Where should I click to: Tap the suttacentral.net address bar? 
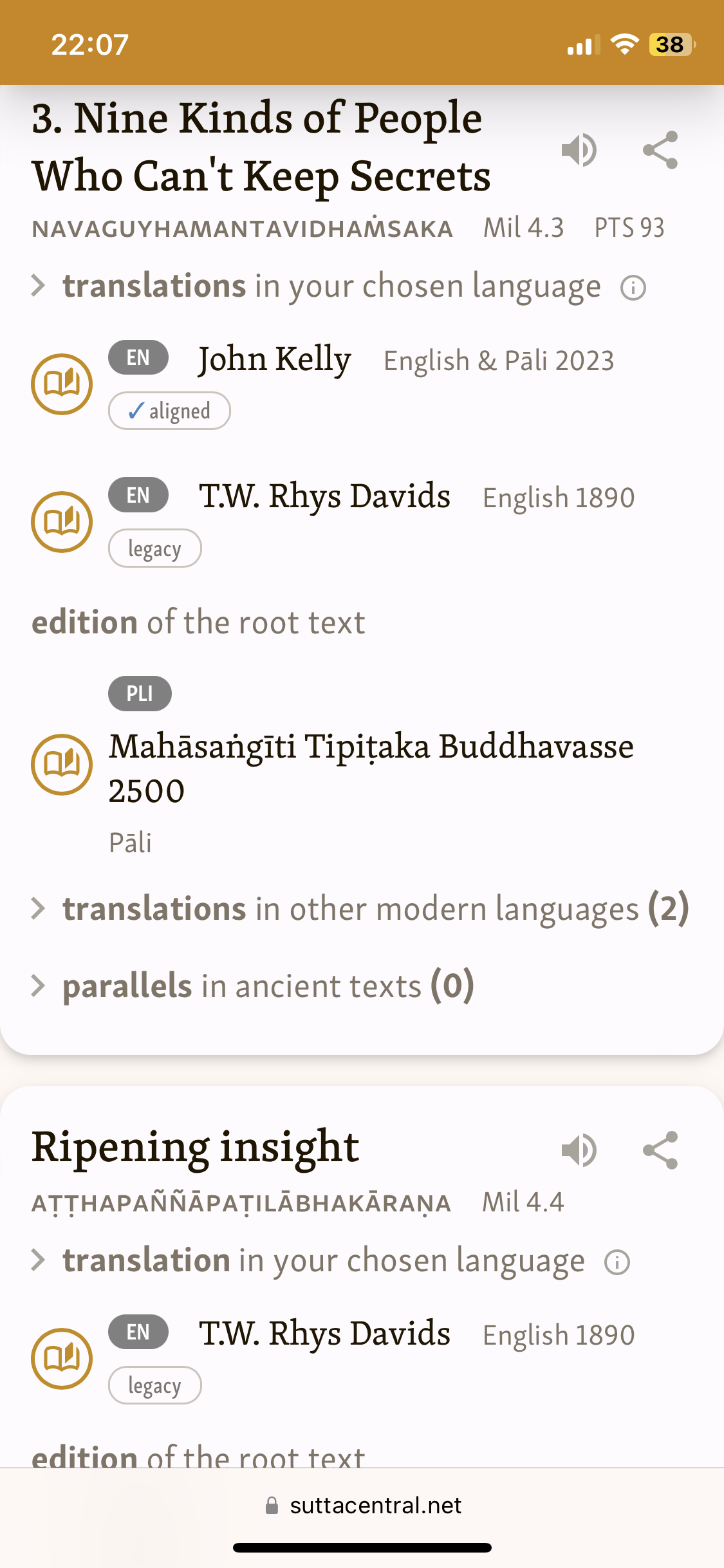[362, 1506]
